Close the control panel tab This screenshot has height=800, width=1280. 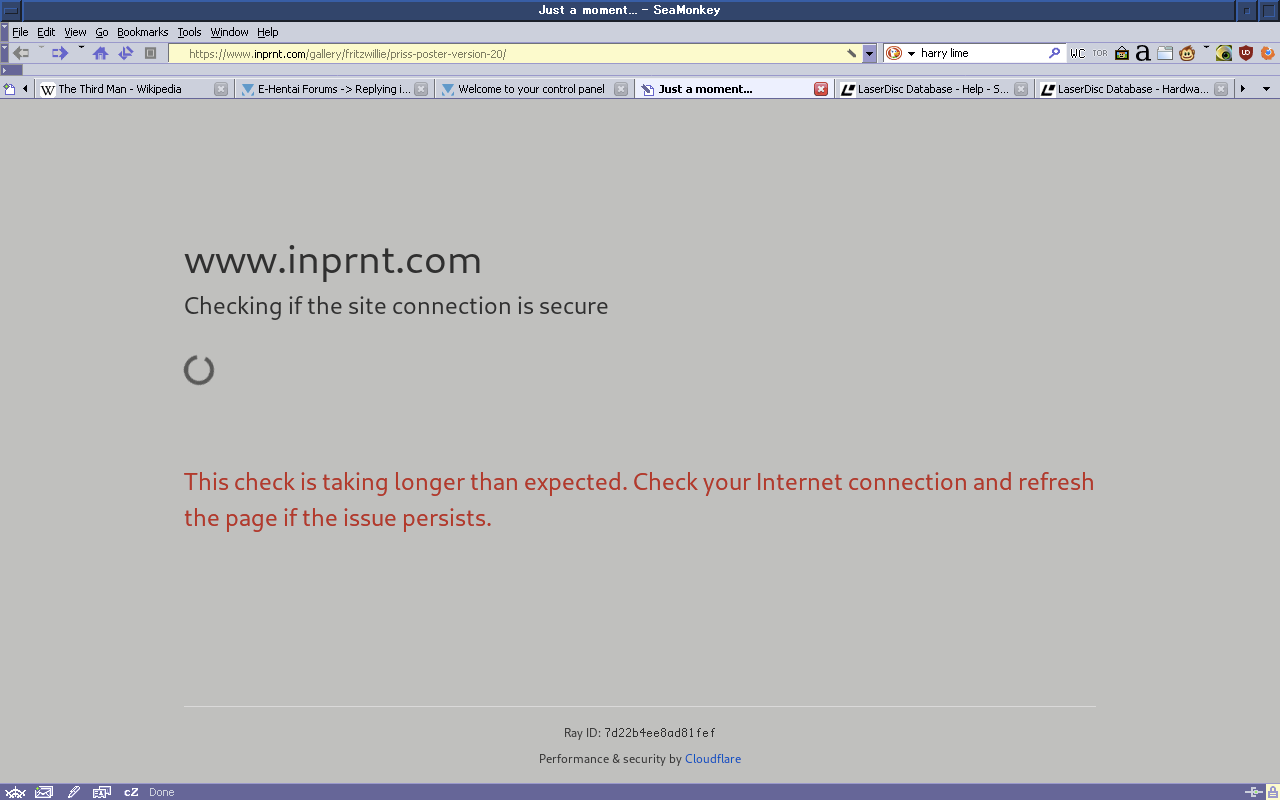click(x=621, y=89)
